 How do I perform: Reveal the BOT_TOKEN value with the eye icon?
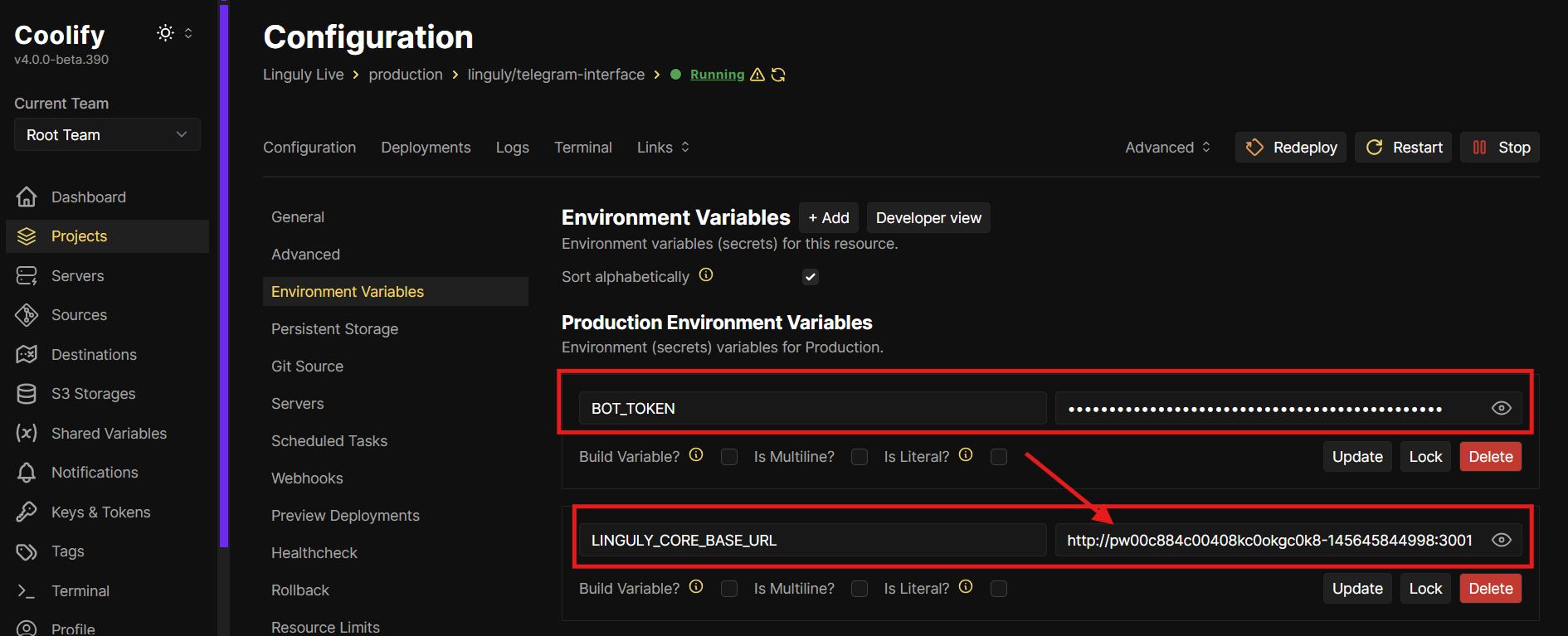coord(1502,408)
